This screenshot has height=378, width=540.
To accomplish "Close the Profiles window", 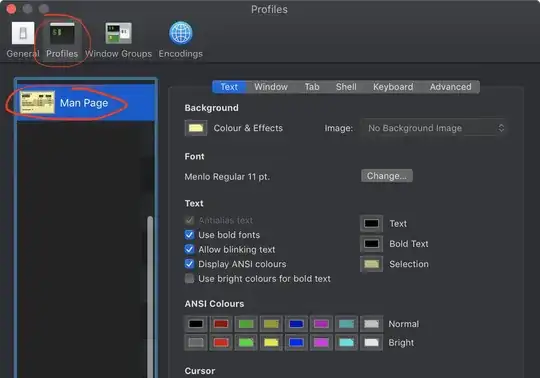I will pos(11,9).
